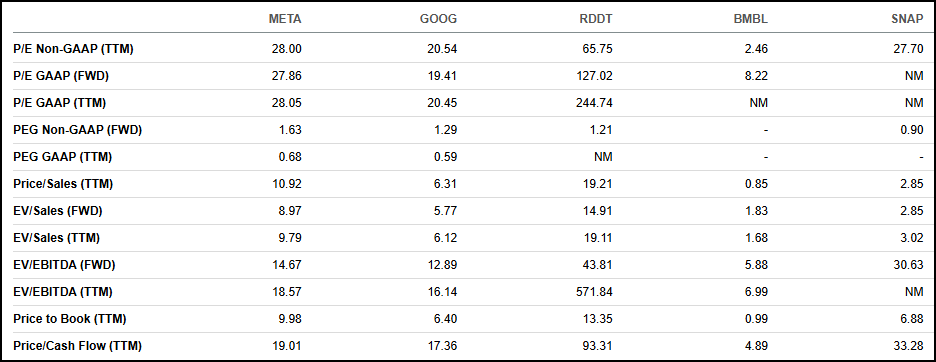The width and height of the screenshot is (936, 362).
Task: Click the Price to Book (TTM) label
Action: pyautogui.click(x=70, y=319)
